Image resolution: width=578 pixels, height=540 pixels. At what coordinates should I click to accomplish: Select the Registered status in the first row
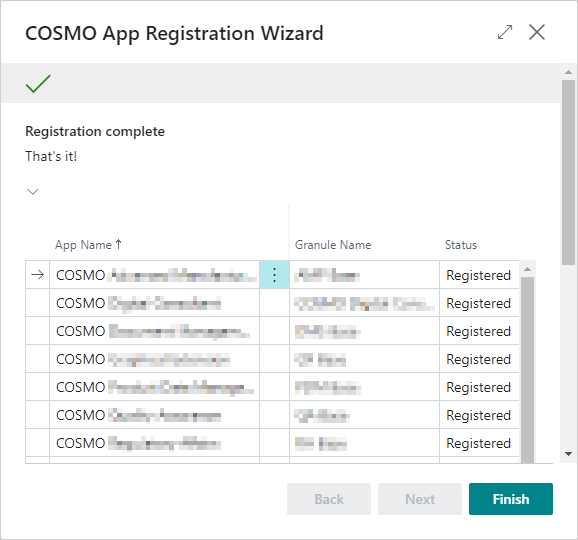point(478,275)
